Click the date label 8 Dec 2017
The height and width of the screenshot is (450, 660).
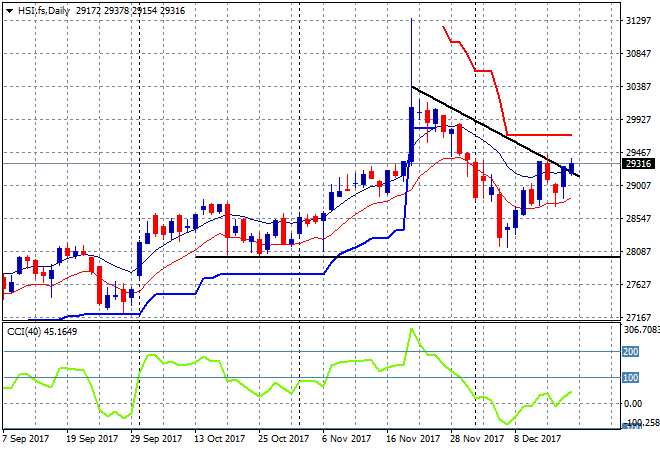coord(537,439)
